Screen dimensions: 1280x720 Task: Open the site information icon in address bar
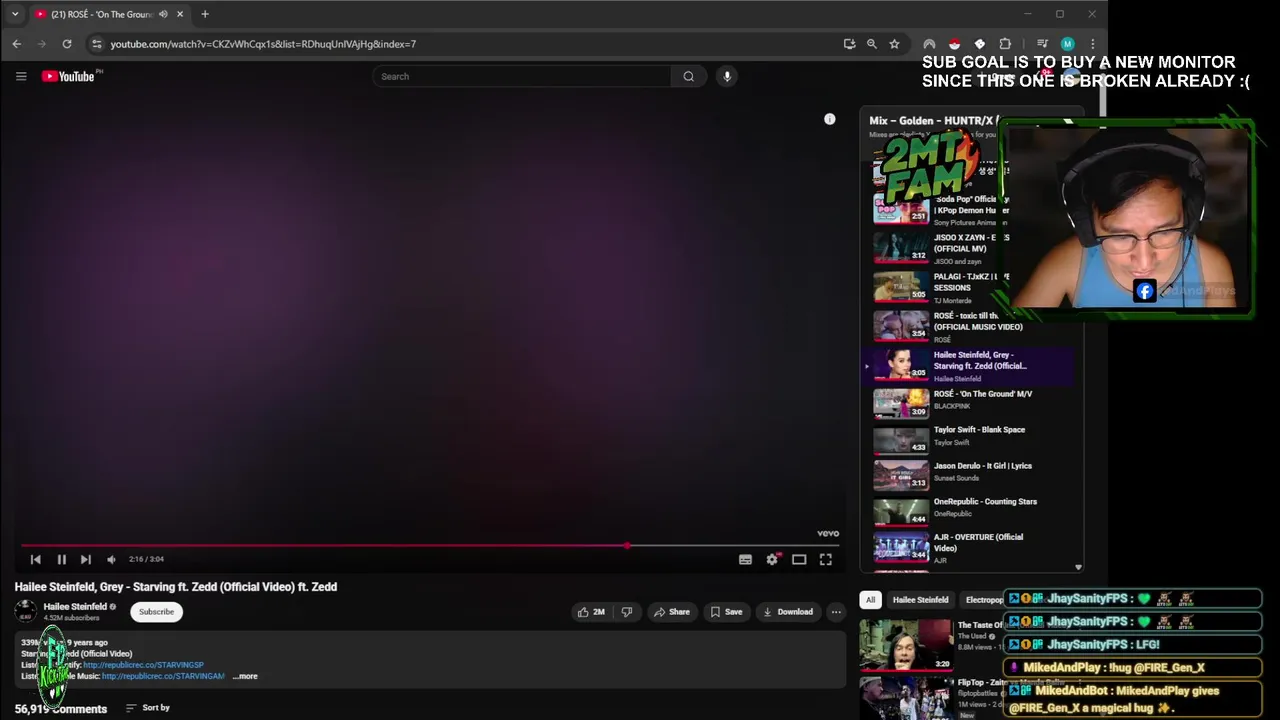[96, 44]
